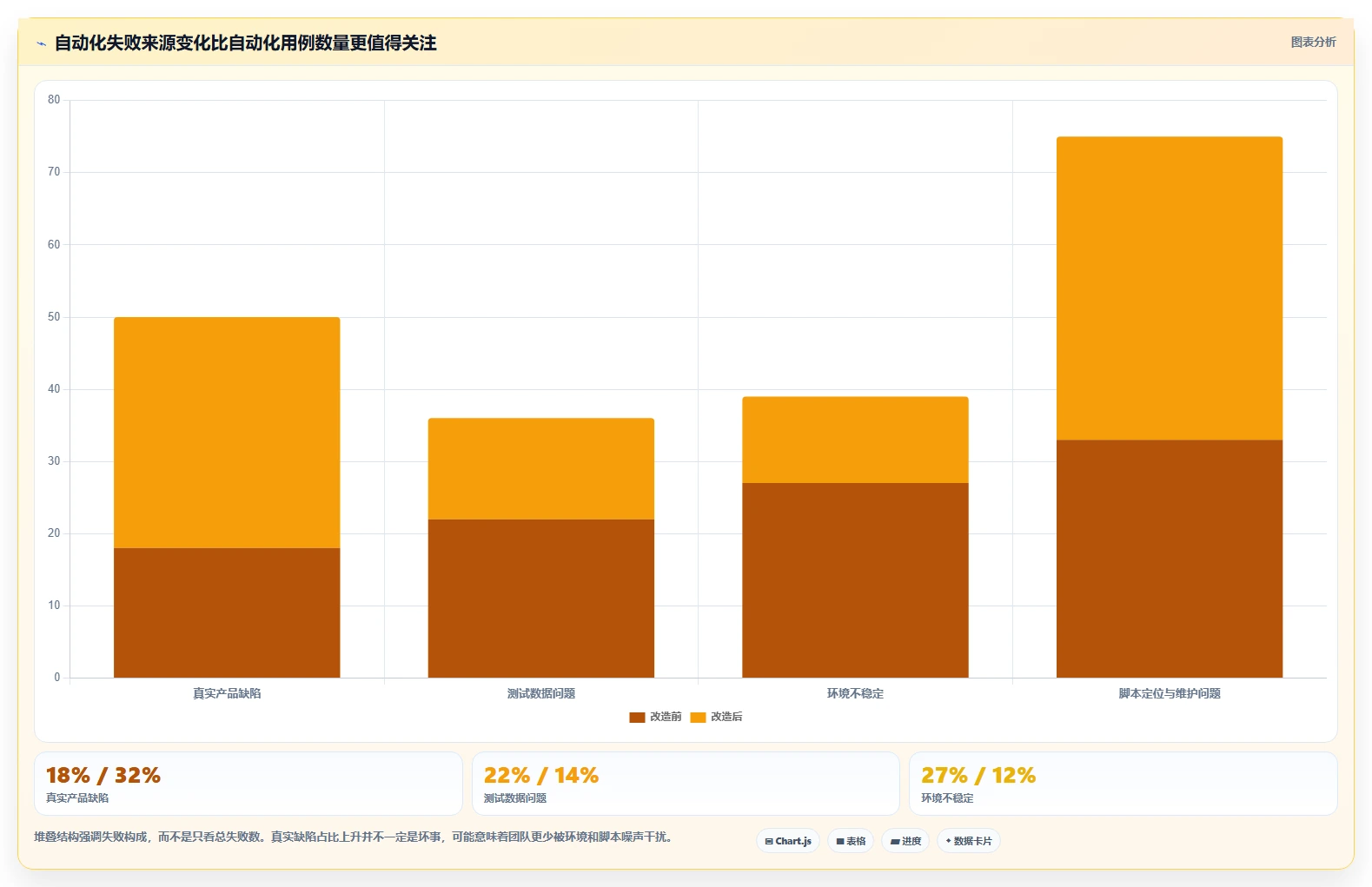Click the y-axis value 40

coord(54,389)
